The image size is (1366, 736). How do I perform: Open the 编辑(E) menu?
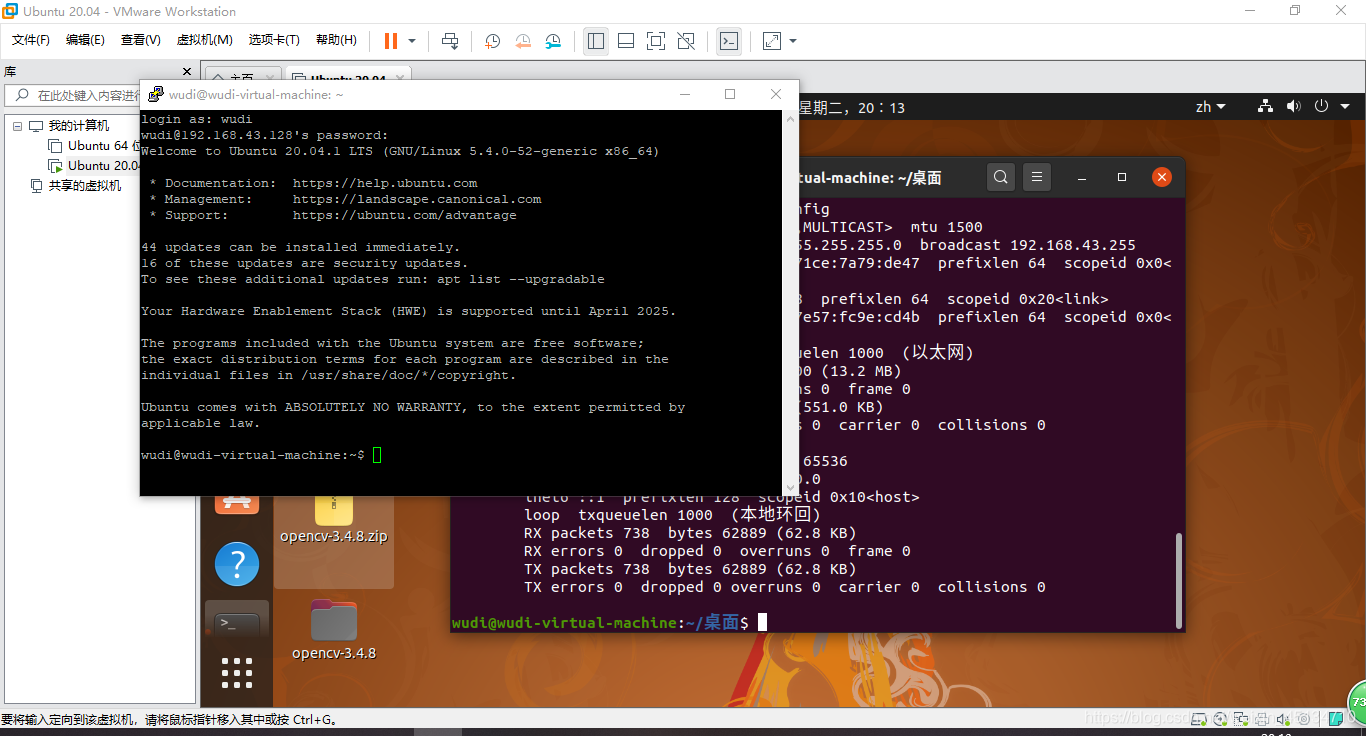(85, 40)
